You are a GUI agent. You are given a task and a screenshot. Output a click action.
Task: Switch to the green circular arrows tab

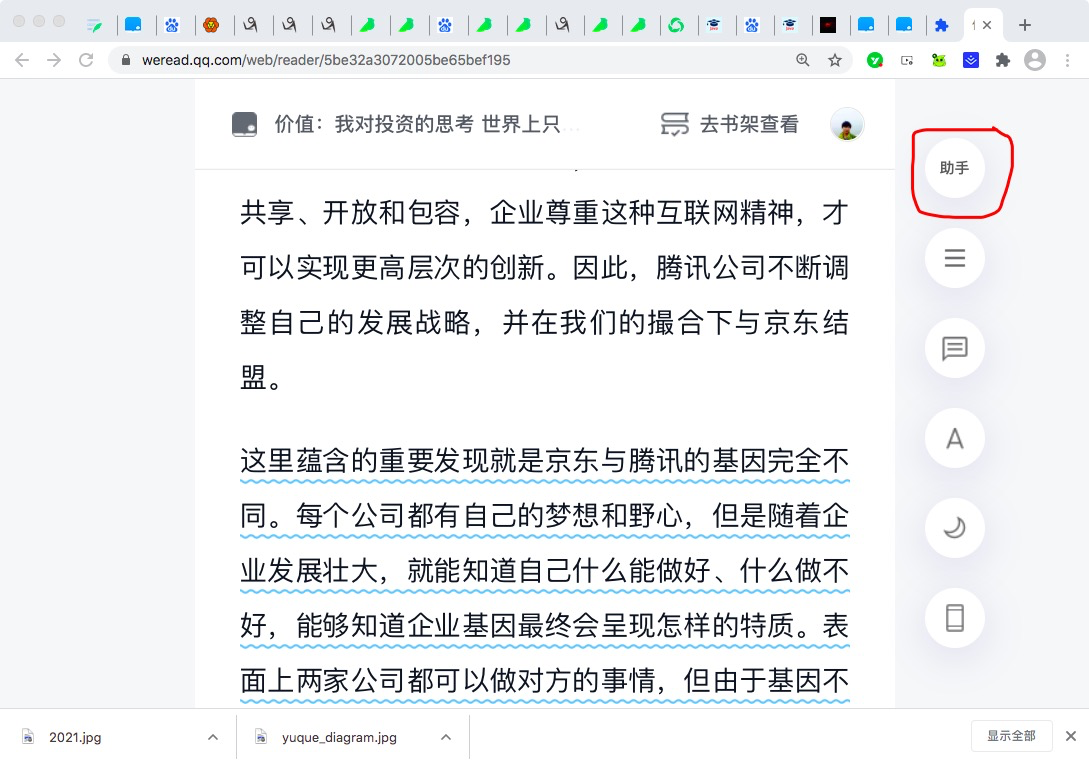676,26
